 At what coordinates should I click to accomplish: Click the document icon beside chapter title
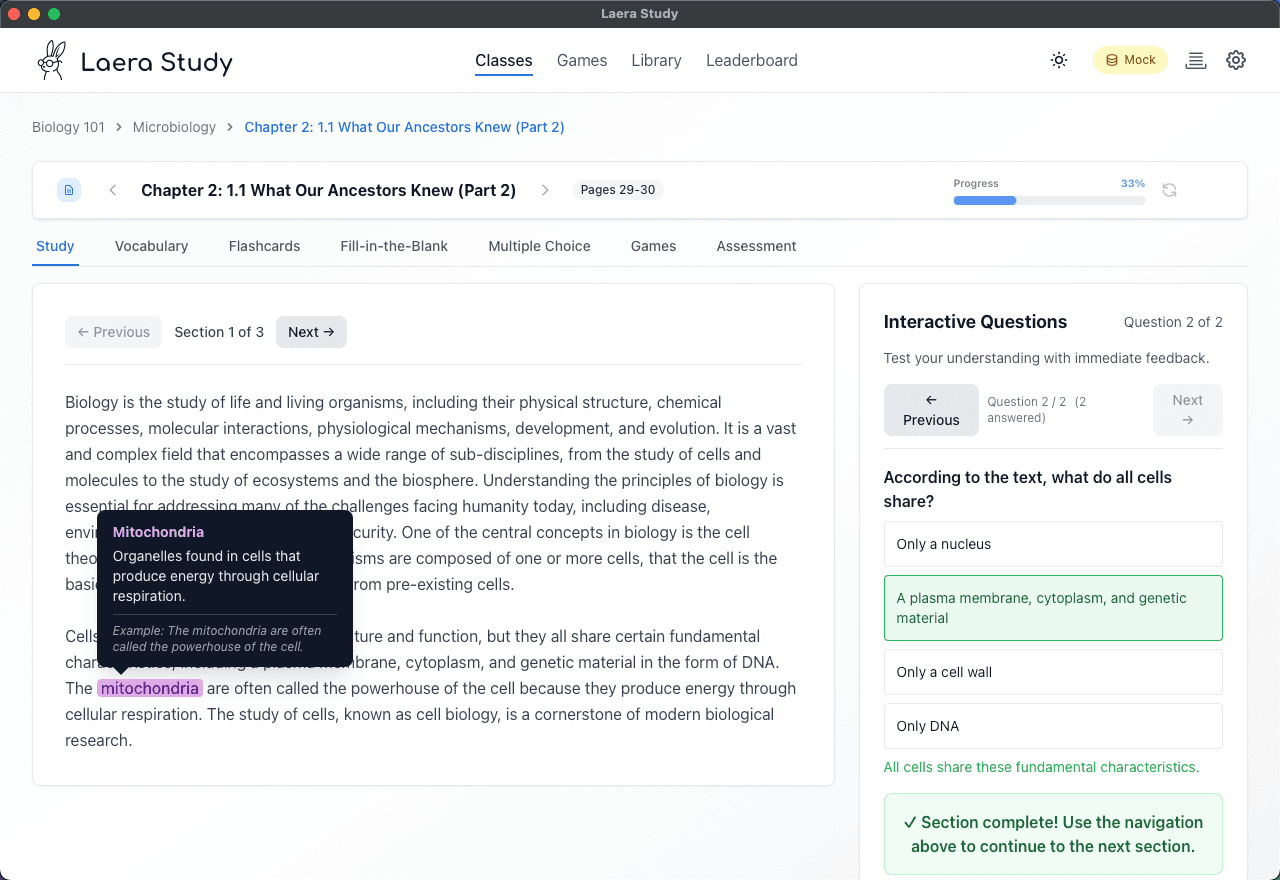(x=68, y=189)
